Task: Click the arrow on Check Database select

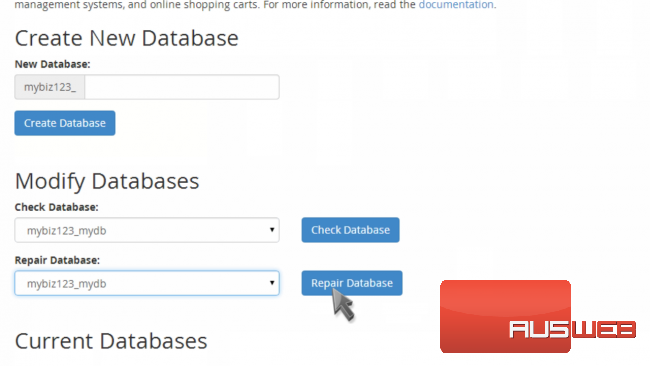Action: (x=272, y=230)
